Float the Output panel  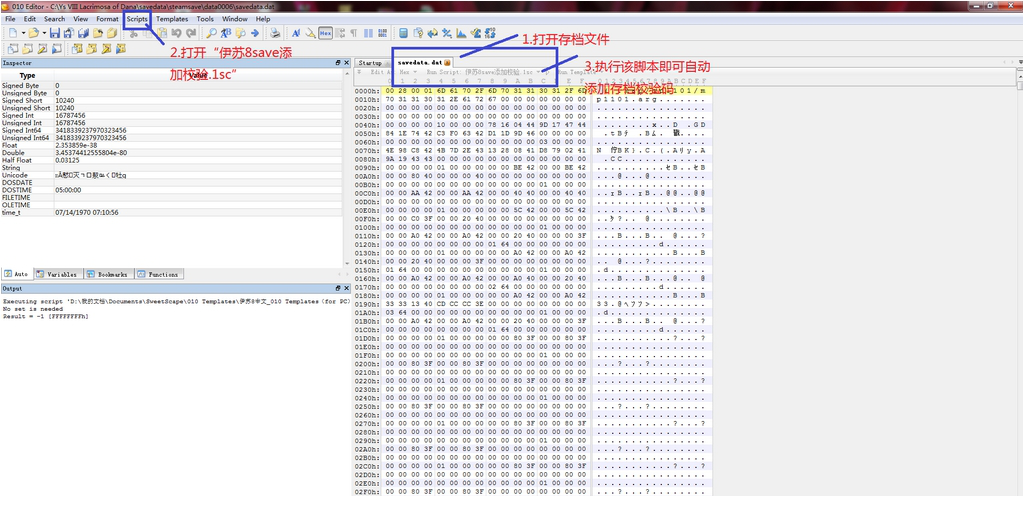click(x=338, y=288)
